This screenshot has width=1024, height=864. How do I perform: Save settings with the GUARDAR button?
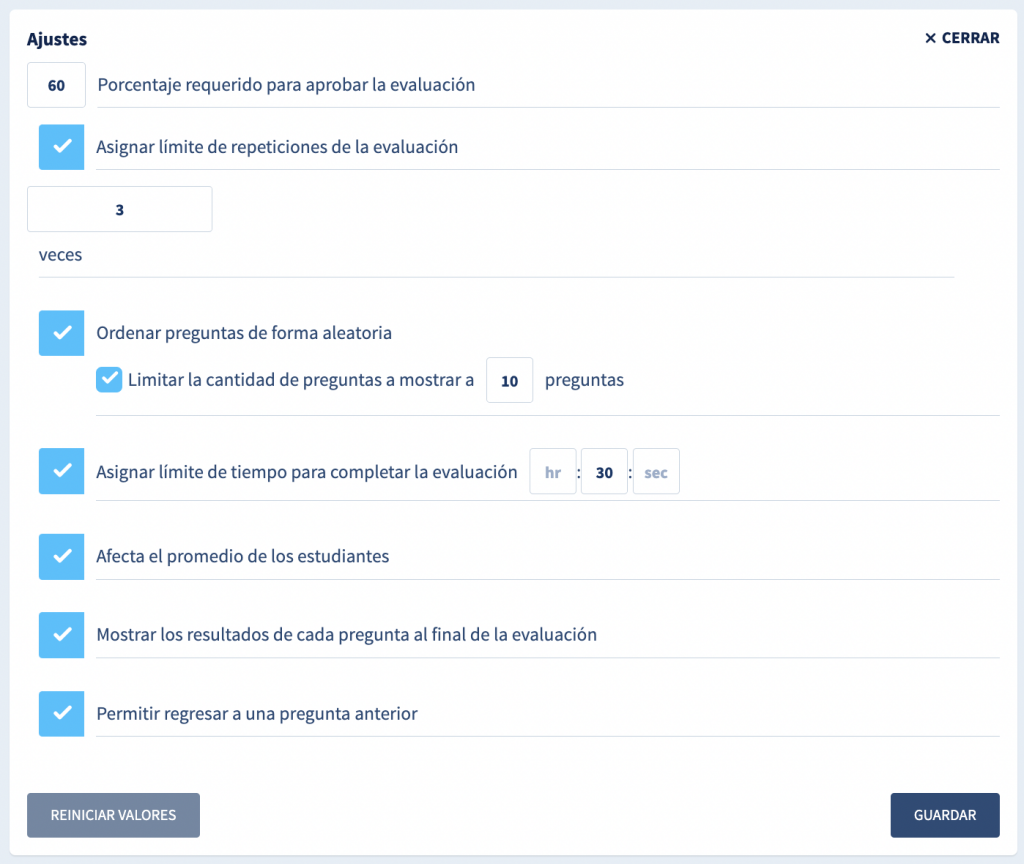(x=944, y=815)
